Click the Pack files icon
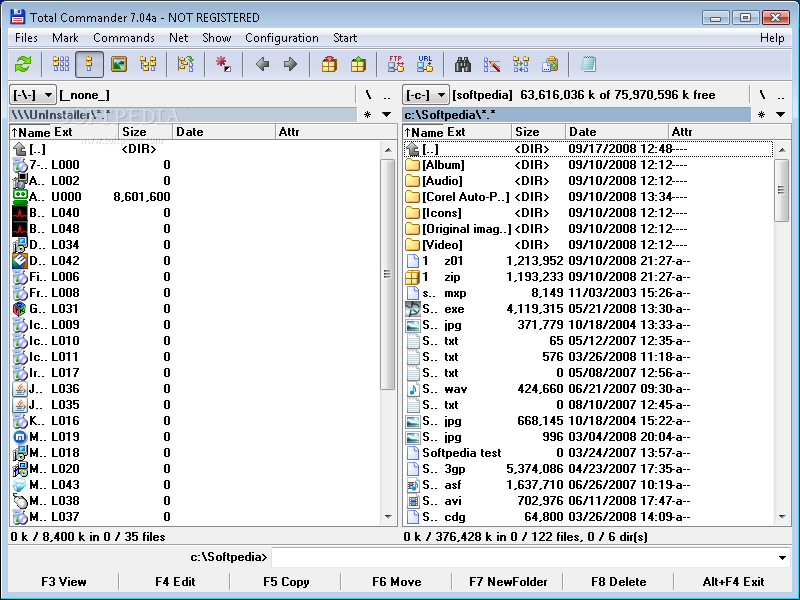The height and width of the screenshot is (600, 800). coord(329,64)
